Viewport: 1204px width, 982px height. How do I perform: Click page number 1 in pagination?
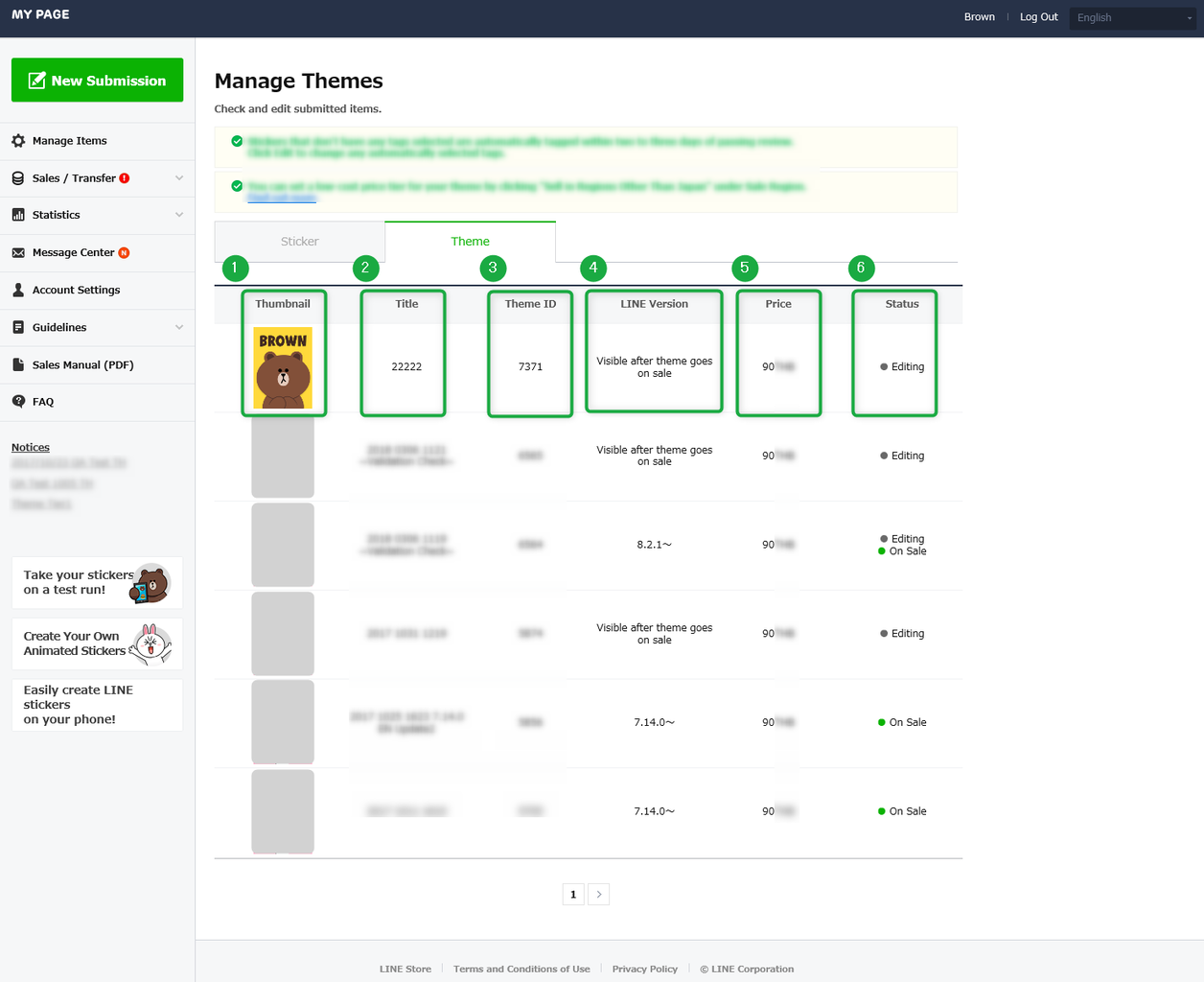(x=573, y=895)
